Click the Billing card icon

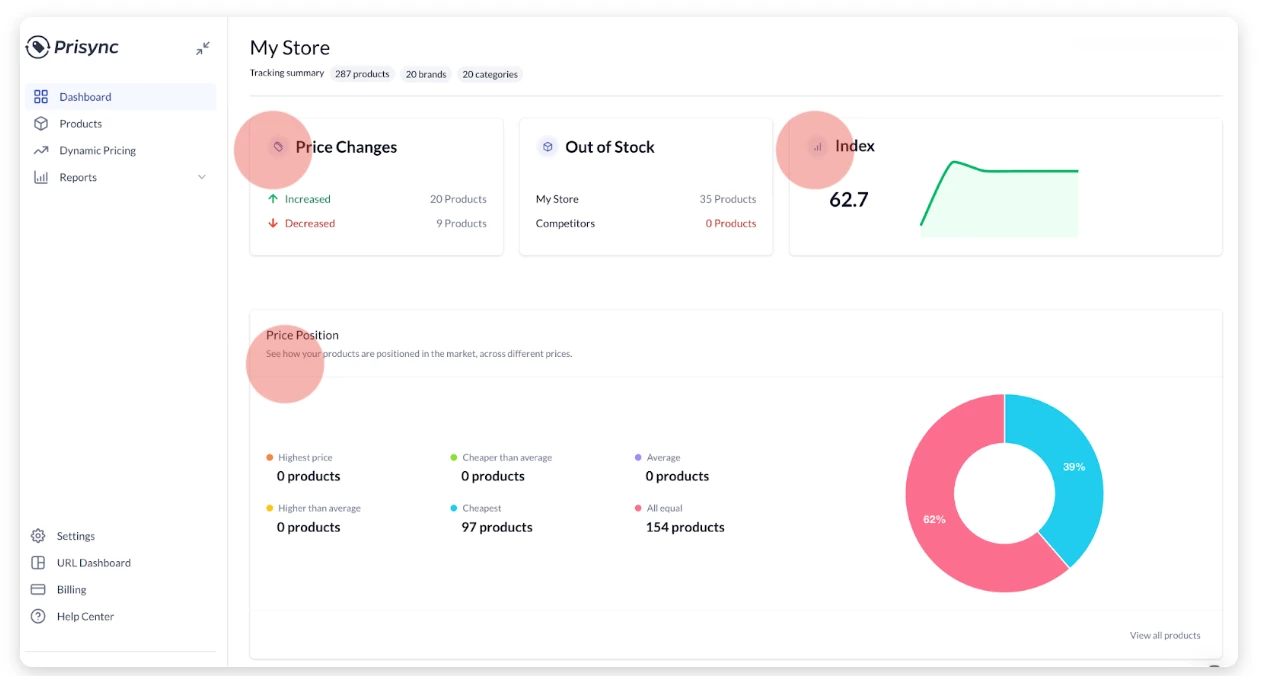click(38, 590)
